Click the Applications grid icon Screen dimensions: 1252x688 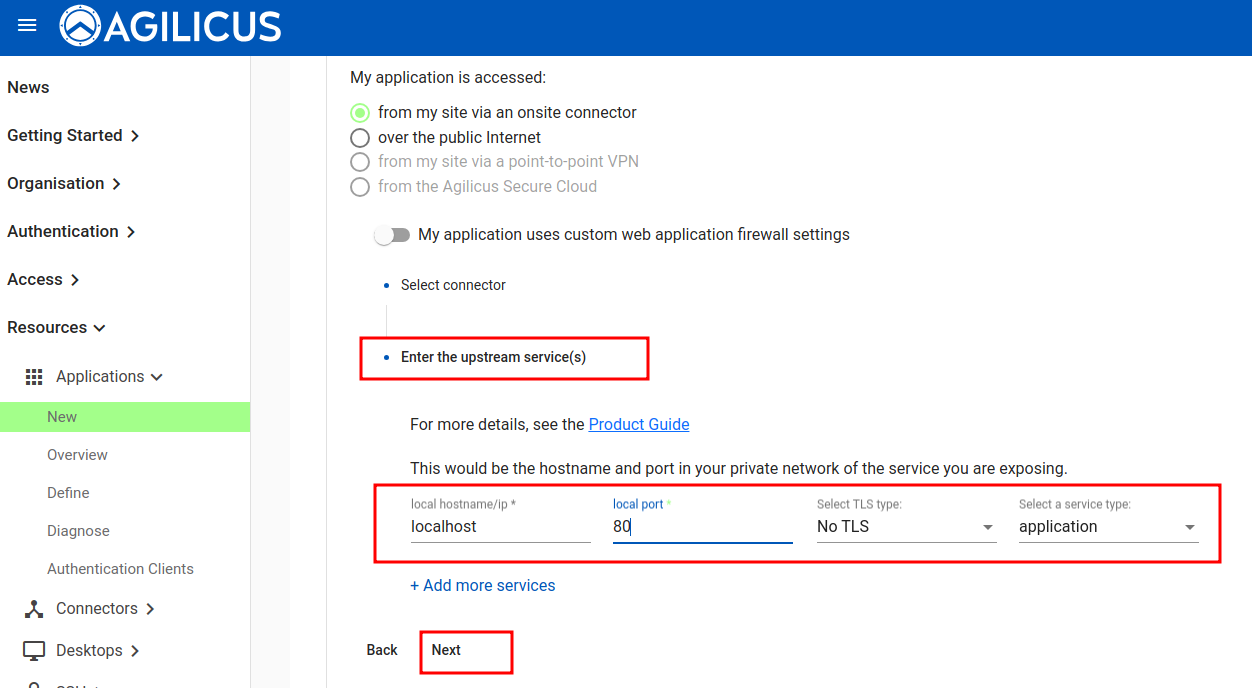coord(34,377)
